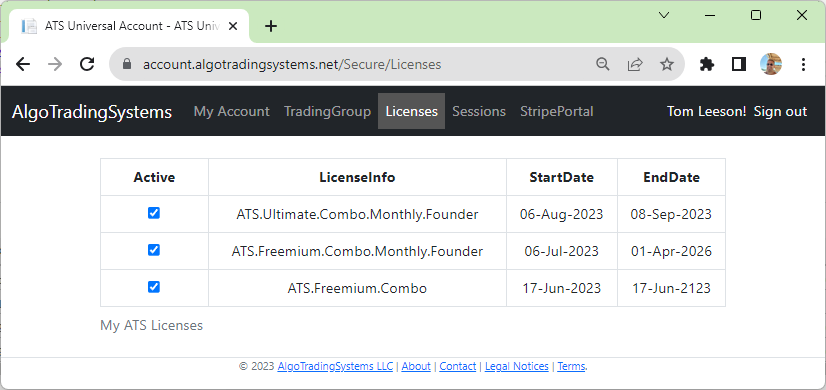Click start date 06-Aug-2023
The image size is (826, 390).
point(562,214)
